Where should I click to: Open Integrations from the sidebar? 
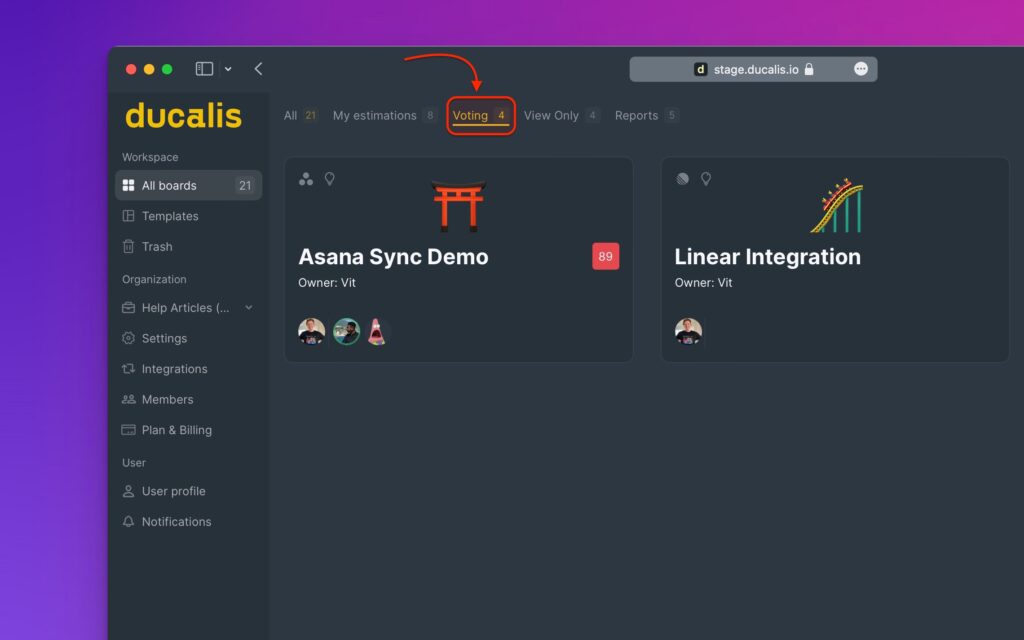tap(174, 369)
